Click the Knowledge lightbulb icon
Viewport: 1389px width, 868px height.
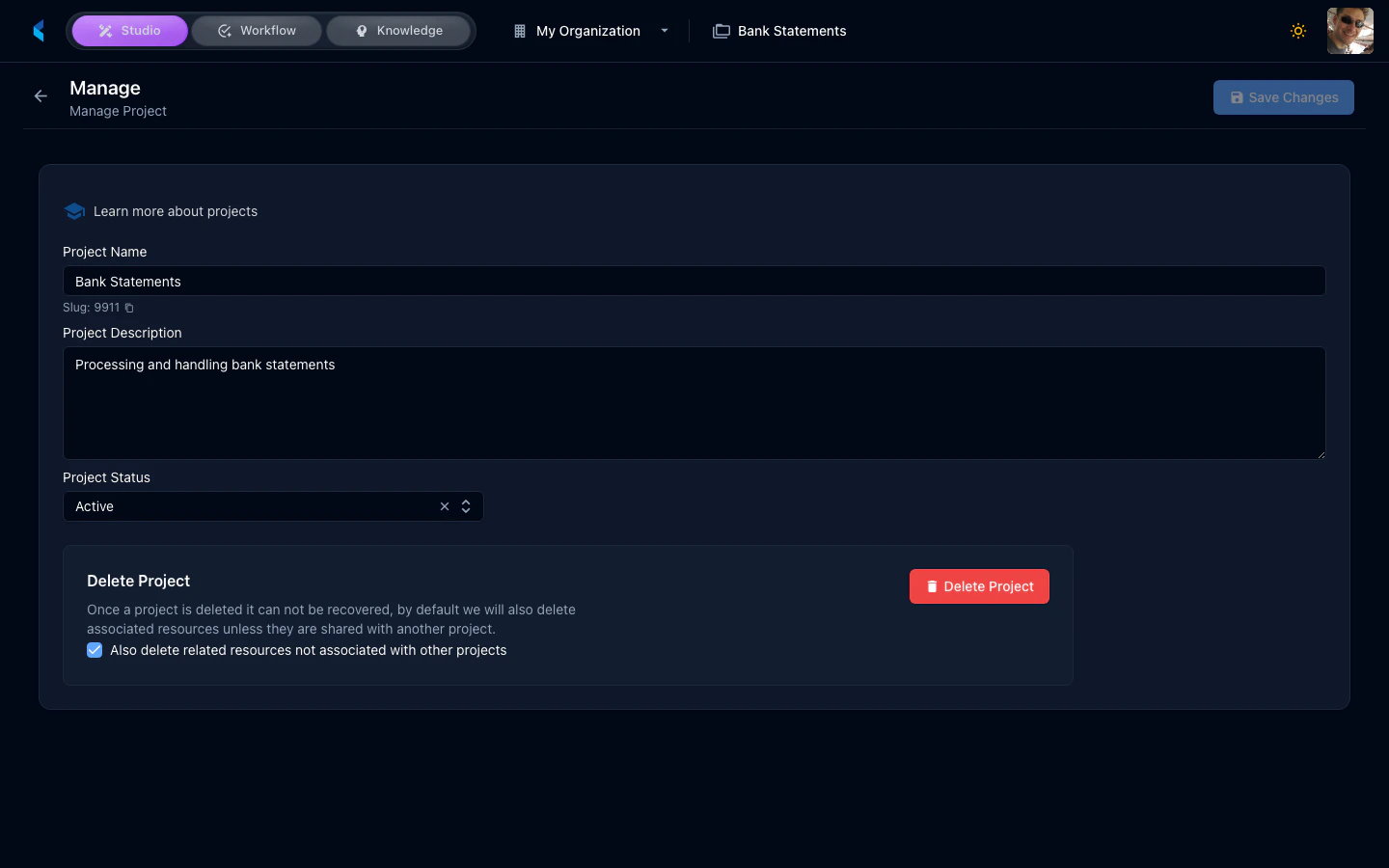[x=362, y=30]
